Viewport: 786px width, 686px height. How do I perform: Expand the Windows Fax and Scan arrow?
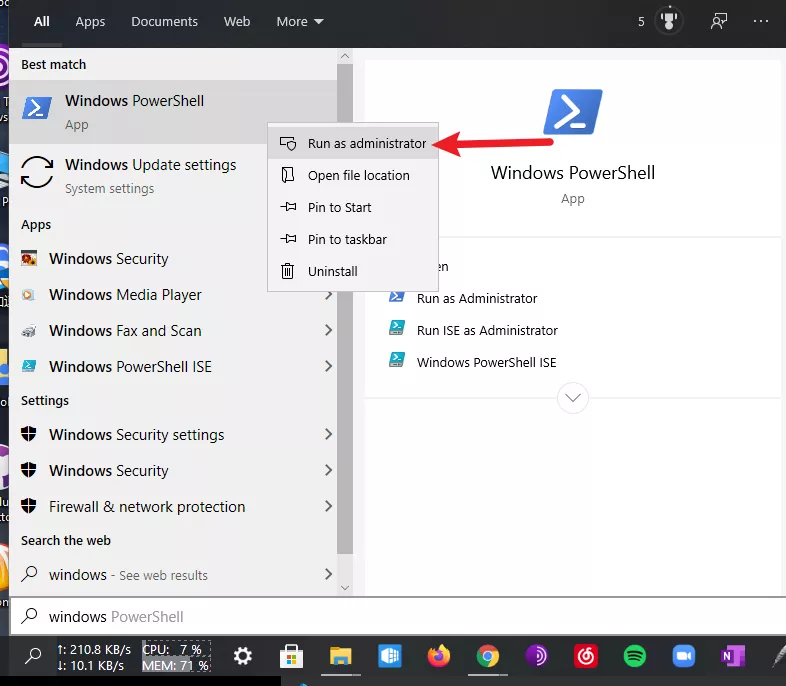(x=328, y=330)
